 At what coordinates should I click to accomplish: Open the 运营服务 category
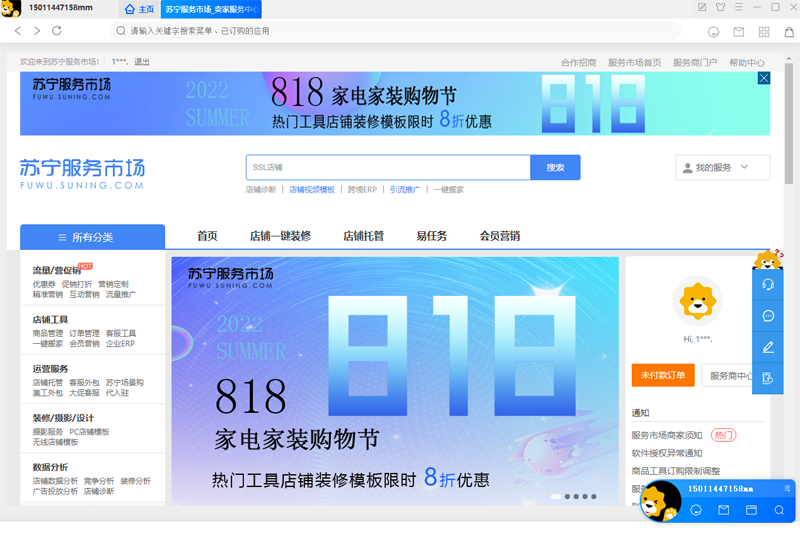click(x=50, y=369)
